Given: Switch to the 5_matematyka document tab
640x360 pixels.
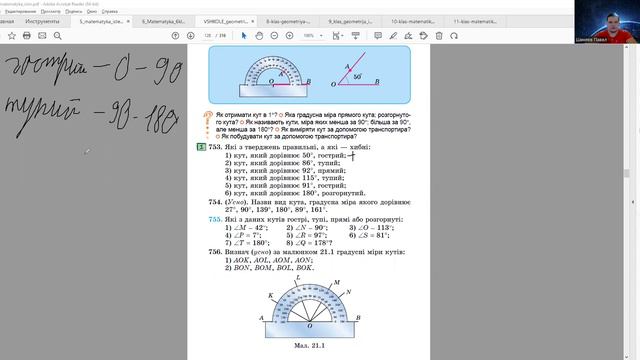Looking at the screenshot, I should [x=101, y=22].
